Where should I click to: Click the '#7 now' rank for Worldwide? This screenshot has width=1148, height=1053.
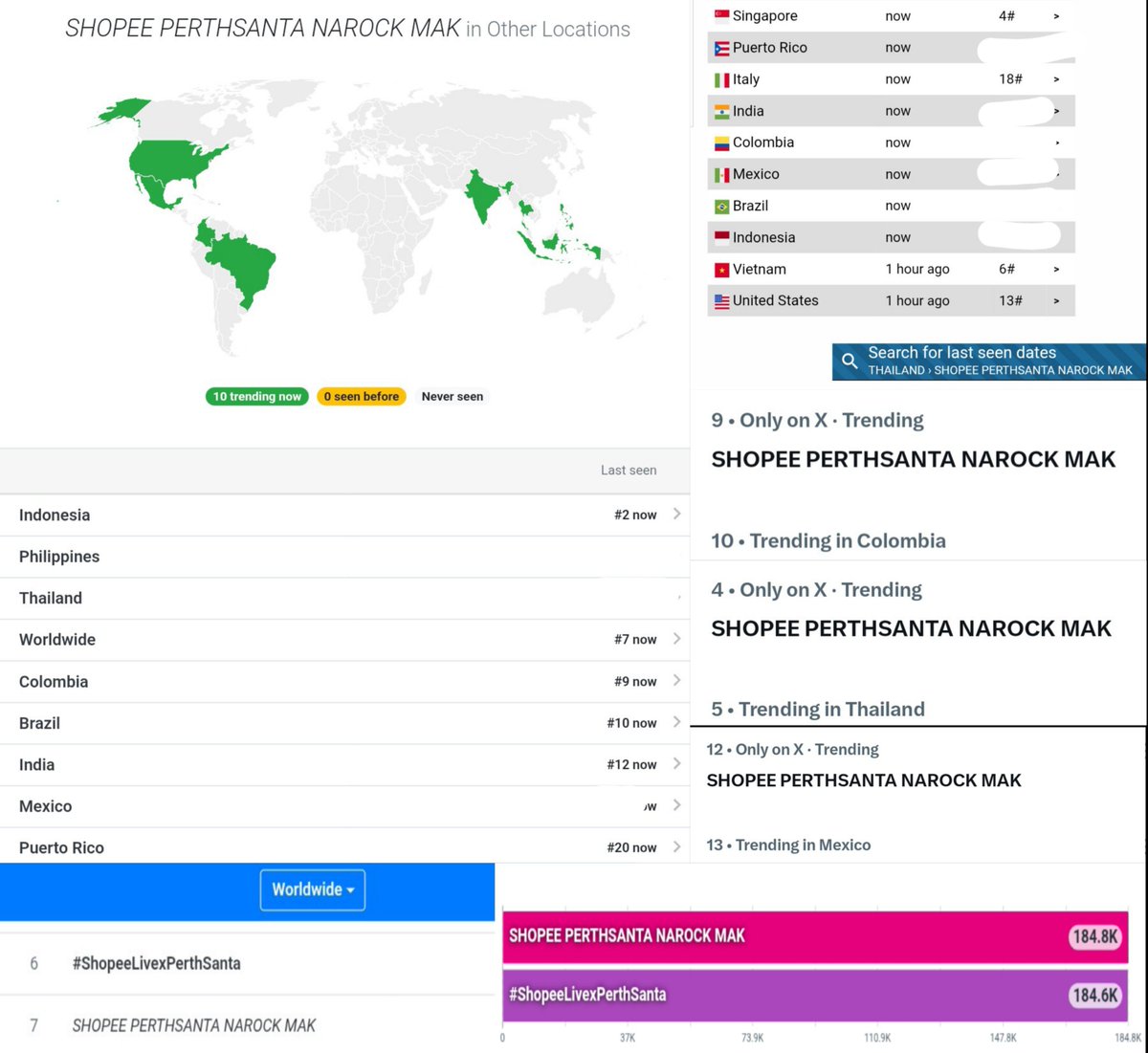[635, 639]
